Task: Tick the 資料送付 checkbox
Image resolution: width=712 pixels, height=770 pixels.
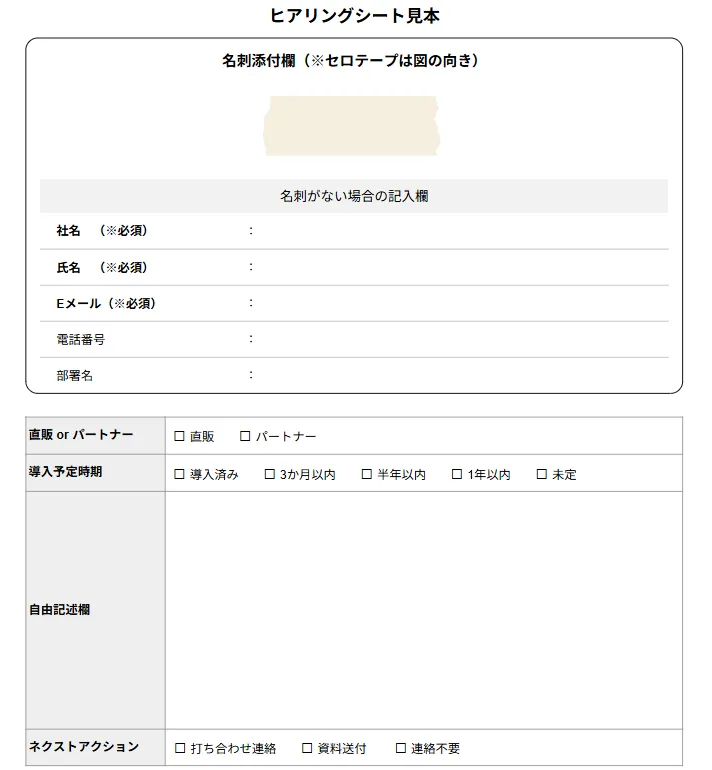Action: pos(307,748)
